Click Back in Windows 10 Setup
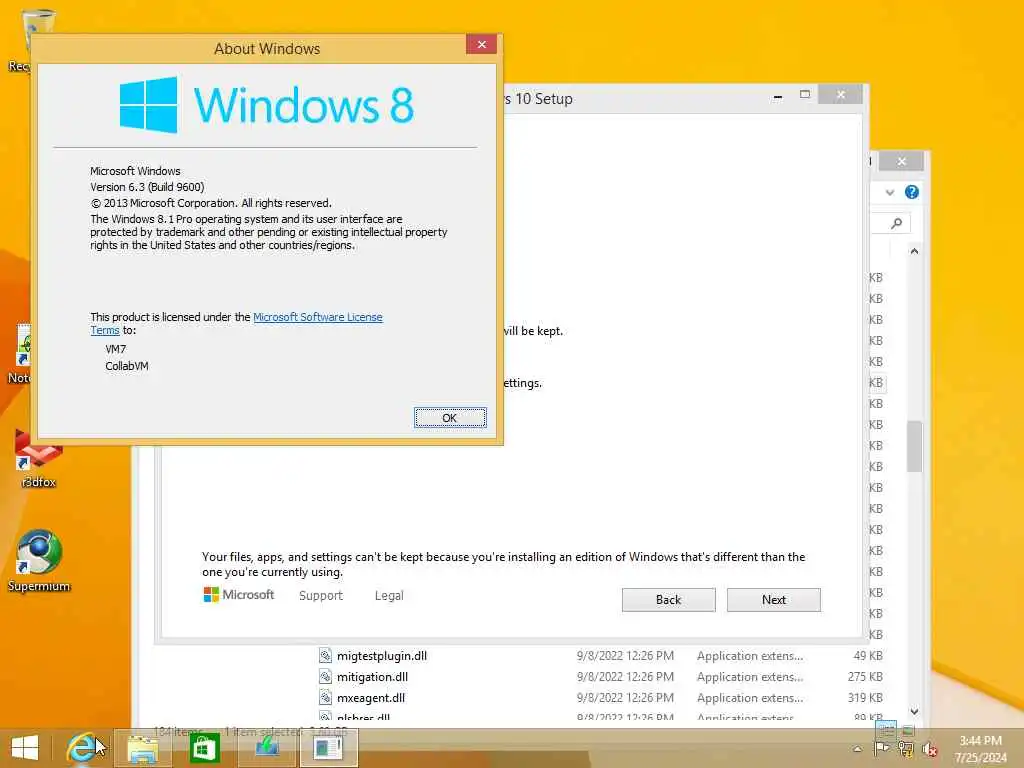The height and width of the screenshot is (768, 1024). pos(668,600)
